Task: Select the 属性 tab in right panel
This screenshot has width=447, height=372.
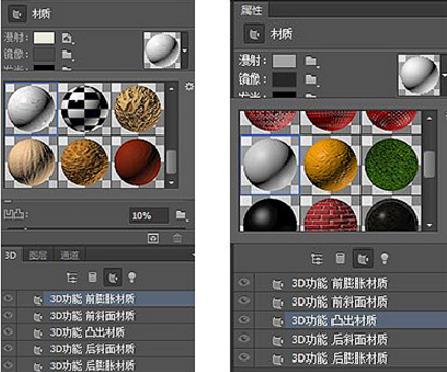Action: (252, 10)
